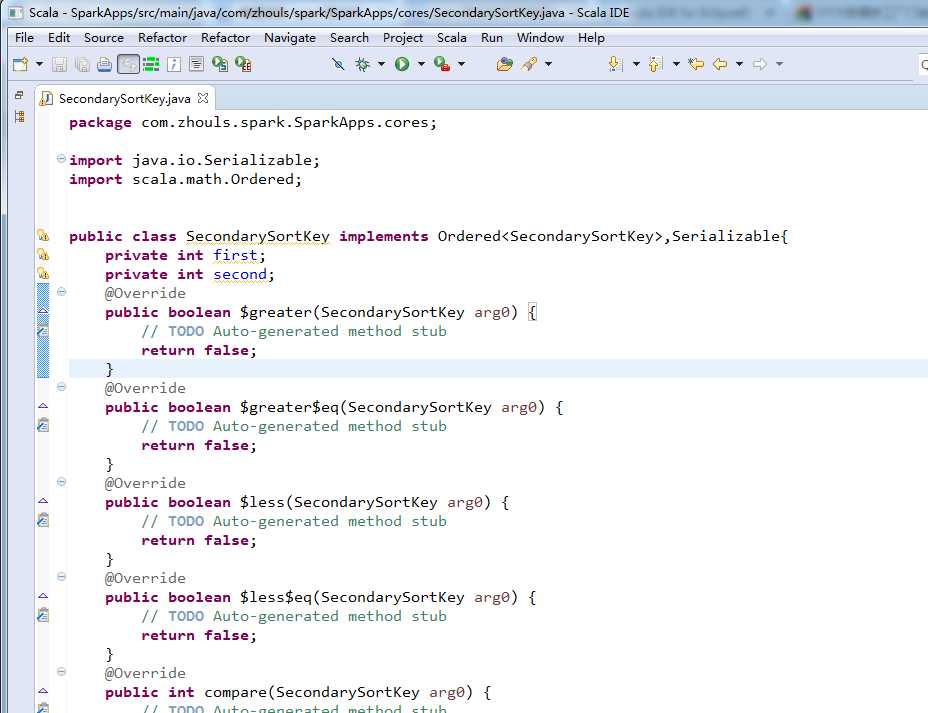
Task: Open the Scala menu
Action: (452, 37)
